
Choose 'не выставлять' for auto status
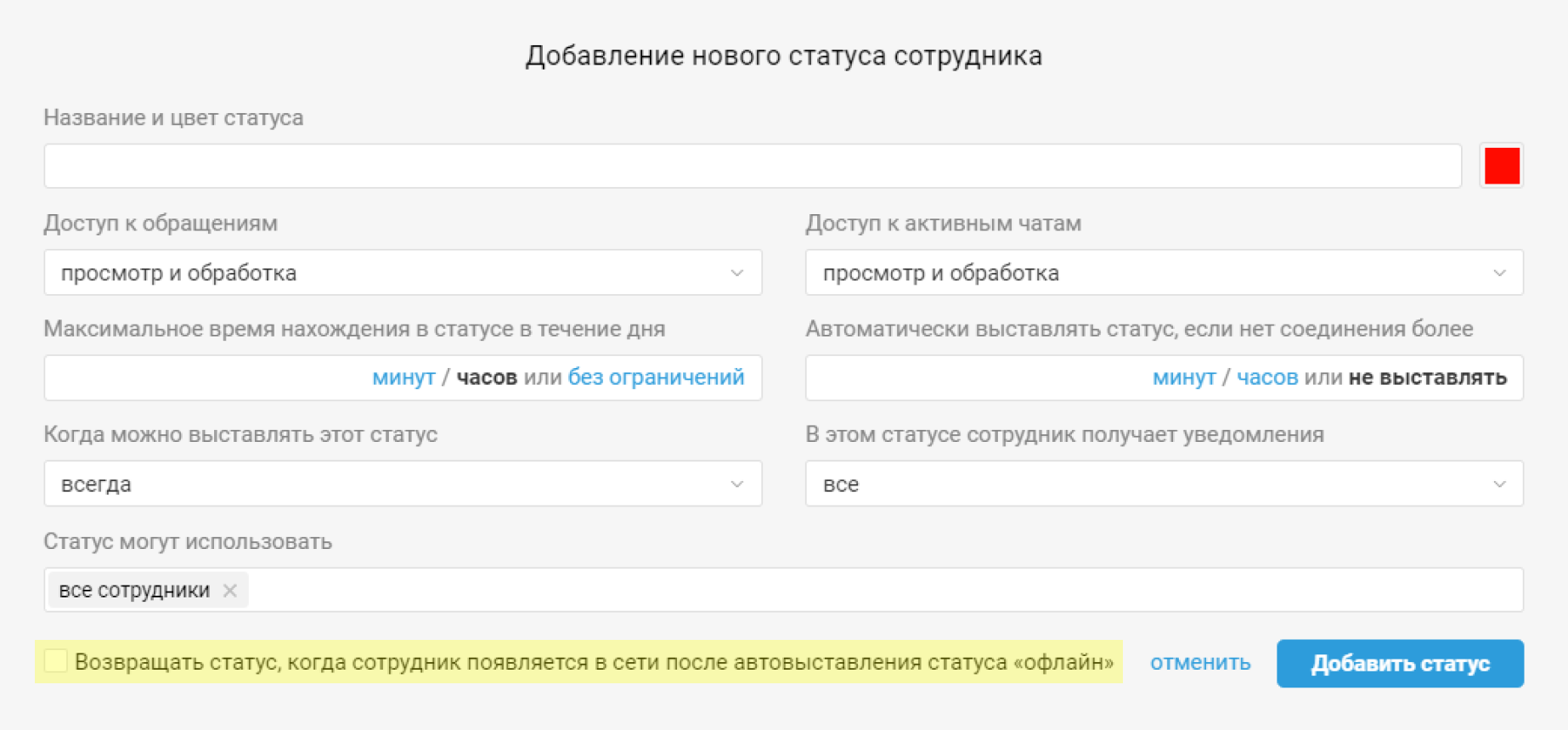pos(1428,377)
